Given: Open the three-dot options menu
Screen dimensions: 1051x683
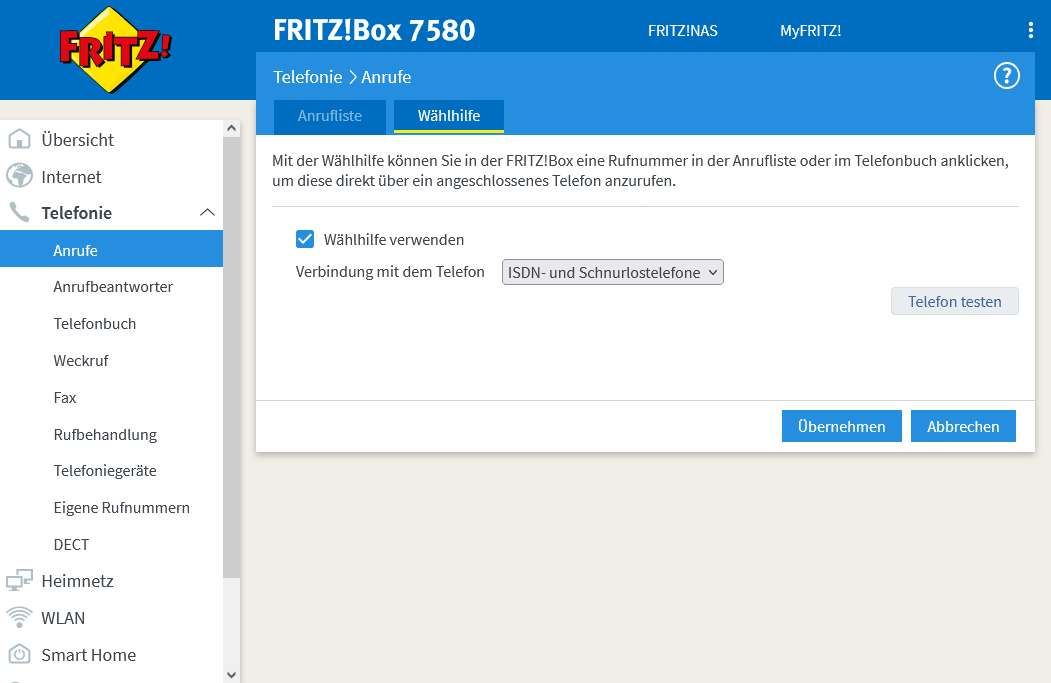Looking at the screenshot, I should [1030, 30].
